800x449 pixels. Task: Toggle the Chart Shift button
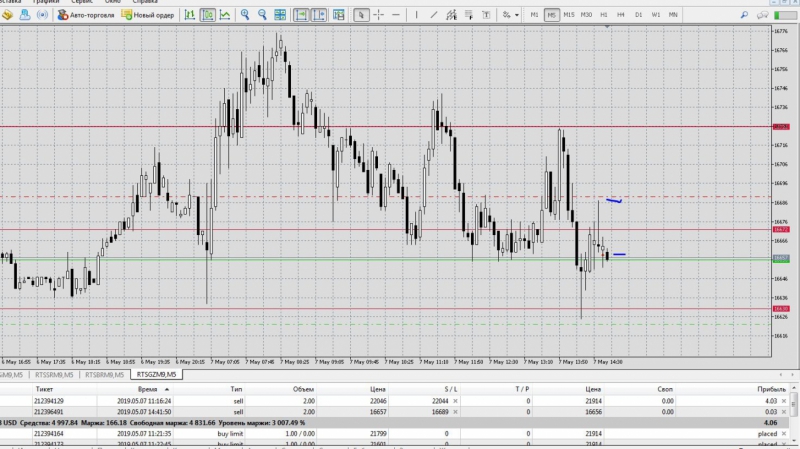pyautogui.click(x=320, y=15)
